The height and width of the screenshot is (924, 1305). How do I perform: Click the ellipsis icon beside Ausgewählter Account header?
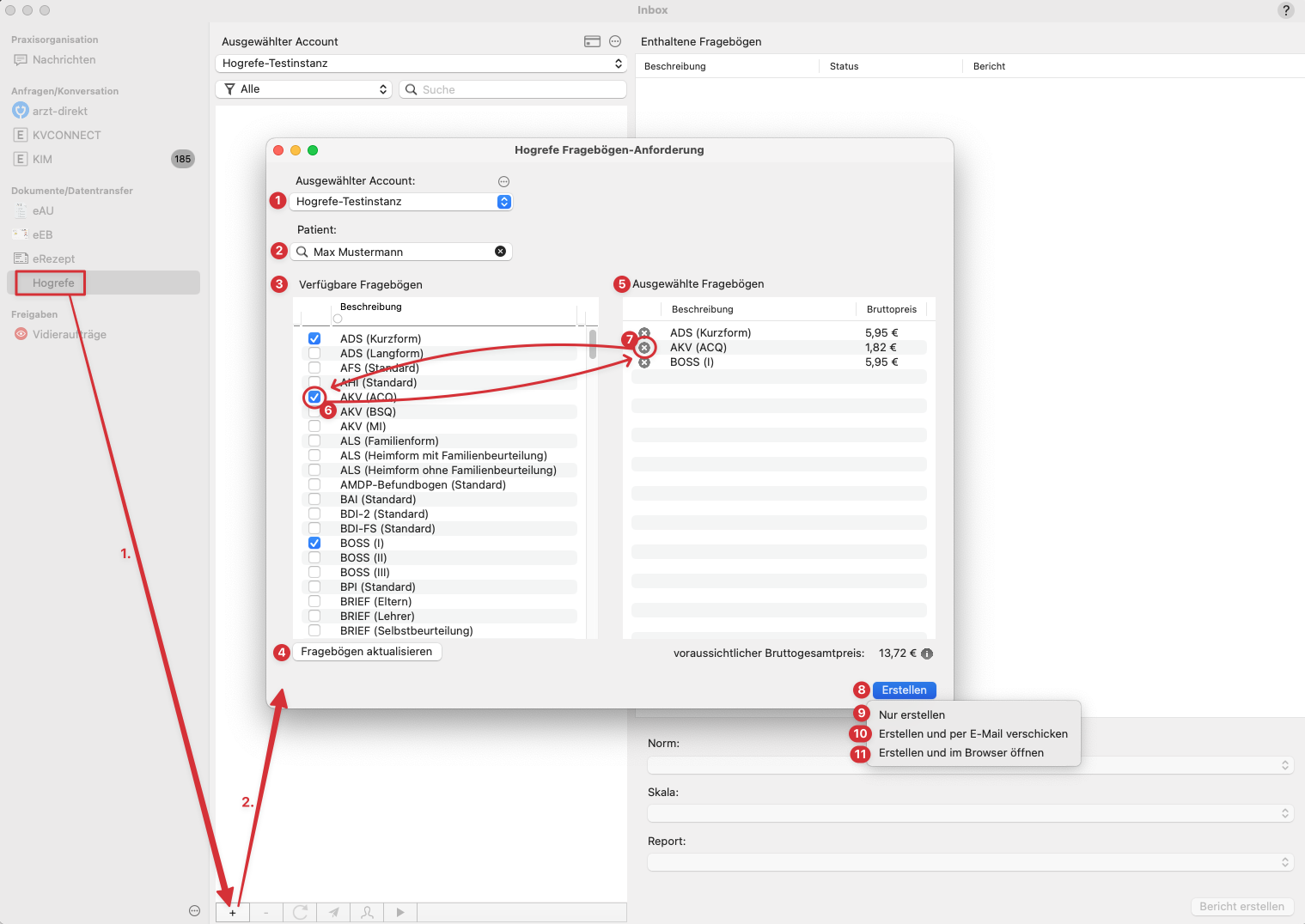(615, 41)
